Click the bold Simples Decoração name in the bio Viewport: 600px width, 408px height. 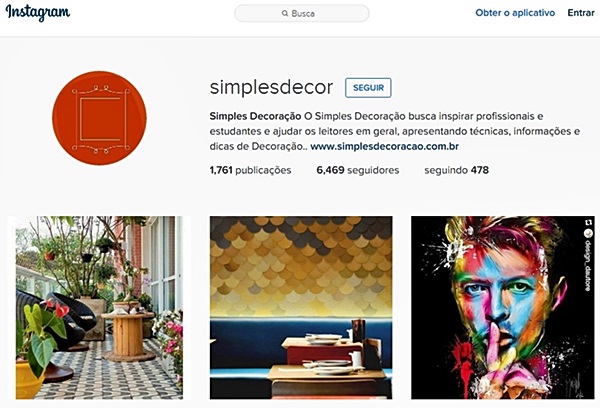(255, 116)
